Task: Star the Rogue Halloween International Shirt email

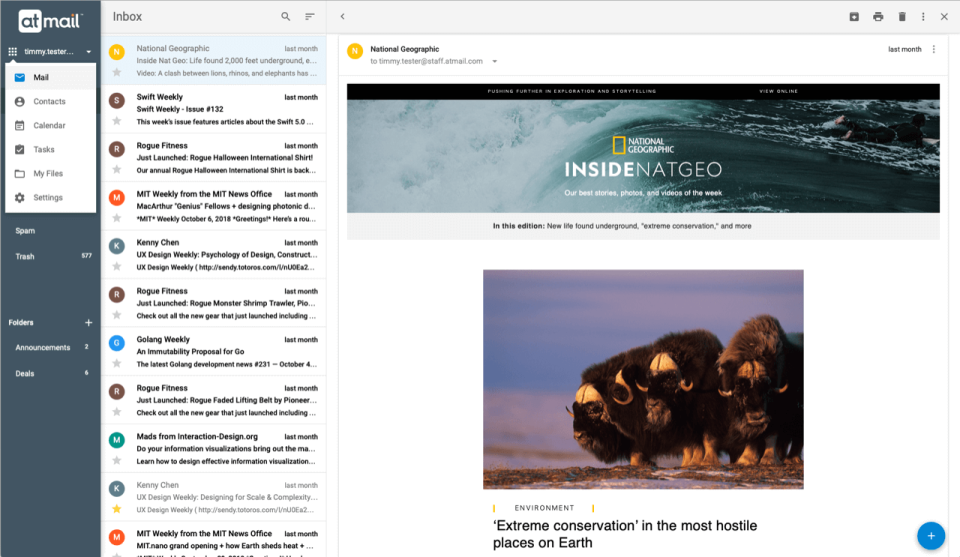Action: 116,170
